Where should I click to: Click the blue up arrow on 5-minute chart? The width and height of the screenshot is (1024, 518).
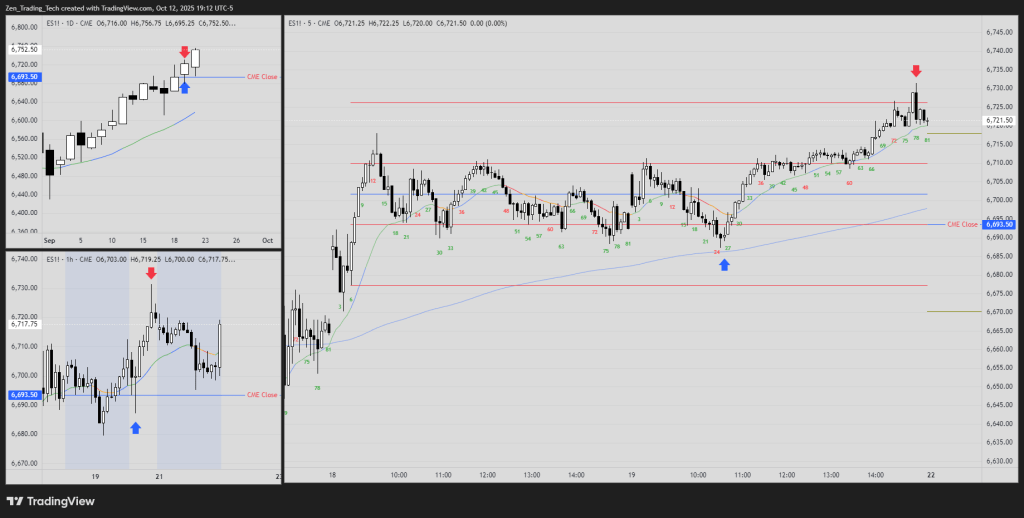724,265
